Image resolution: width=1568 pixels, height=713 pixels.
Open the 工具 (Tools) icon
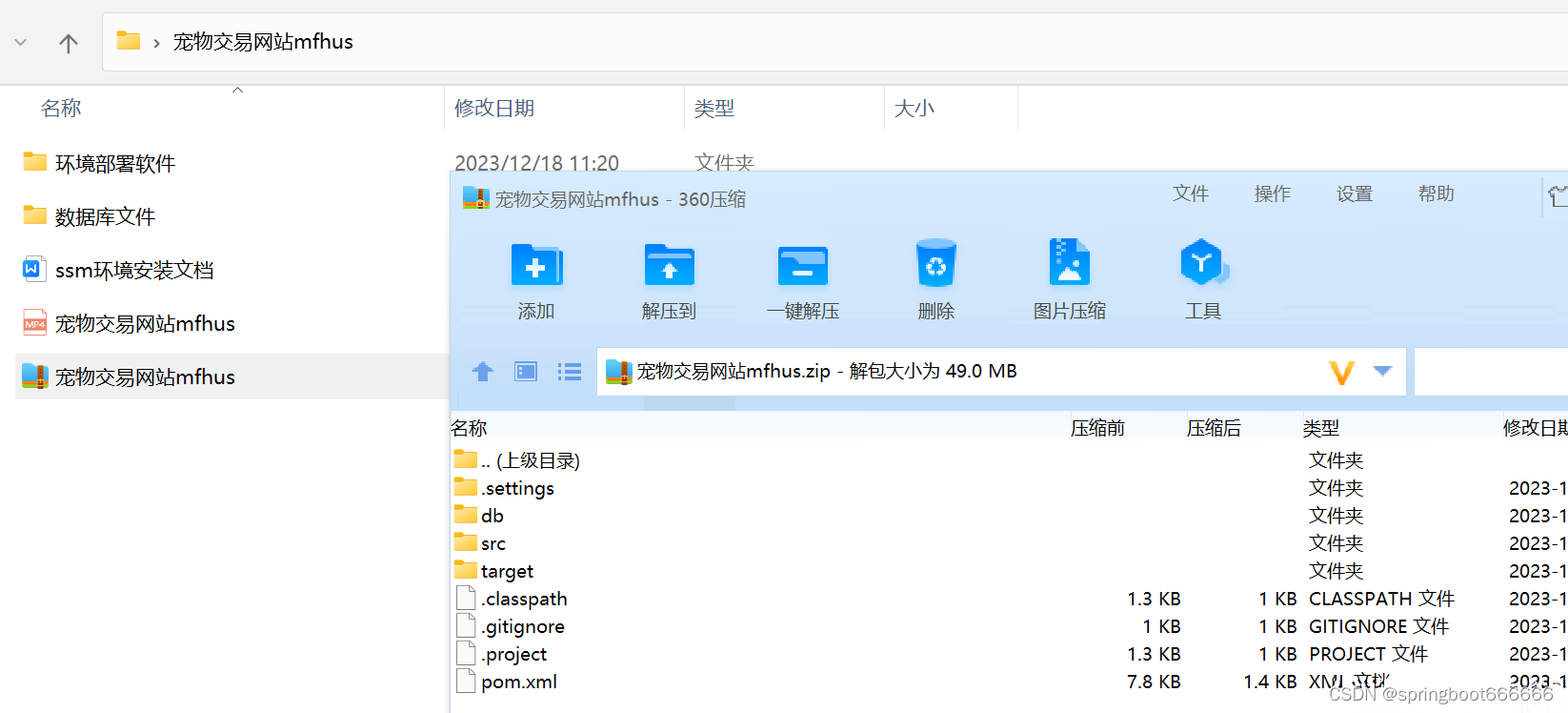[1203, 262]
